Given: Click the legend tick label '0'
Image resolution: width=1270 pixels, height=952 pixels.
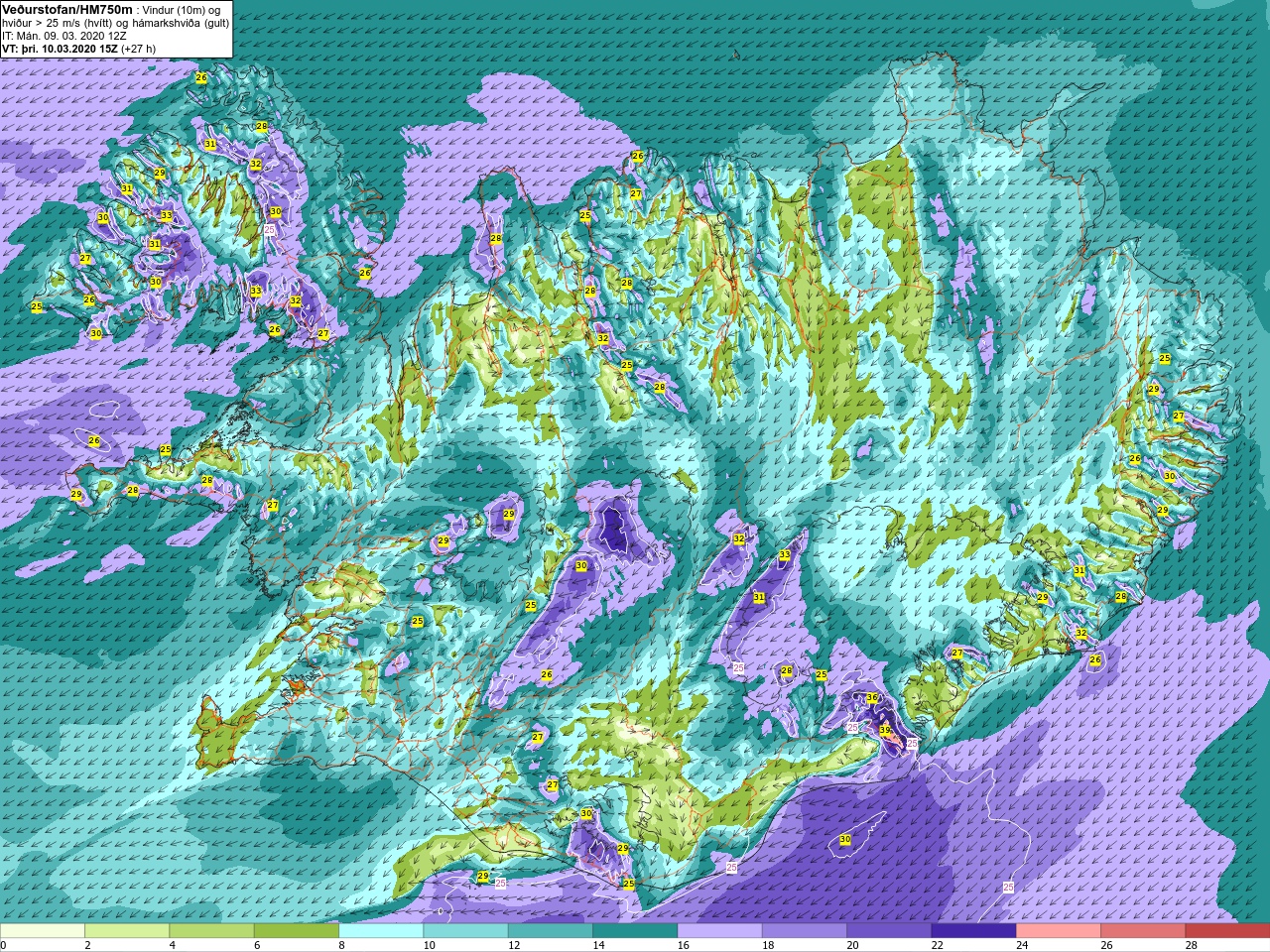Looking at the screenshot, I should pyautogui.click(x=3, y=945).
